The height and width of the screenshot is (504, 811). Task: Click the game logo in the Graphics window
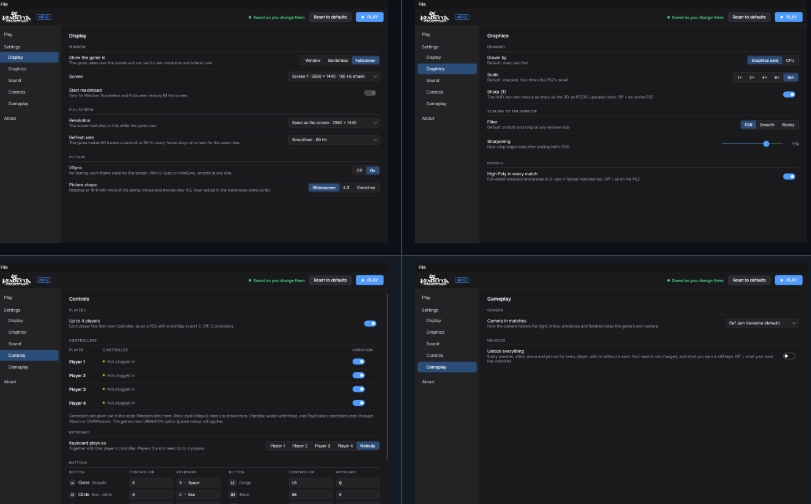tap(434, 17)
